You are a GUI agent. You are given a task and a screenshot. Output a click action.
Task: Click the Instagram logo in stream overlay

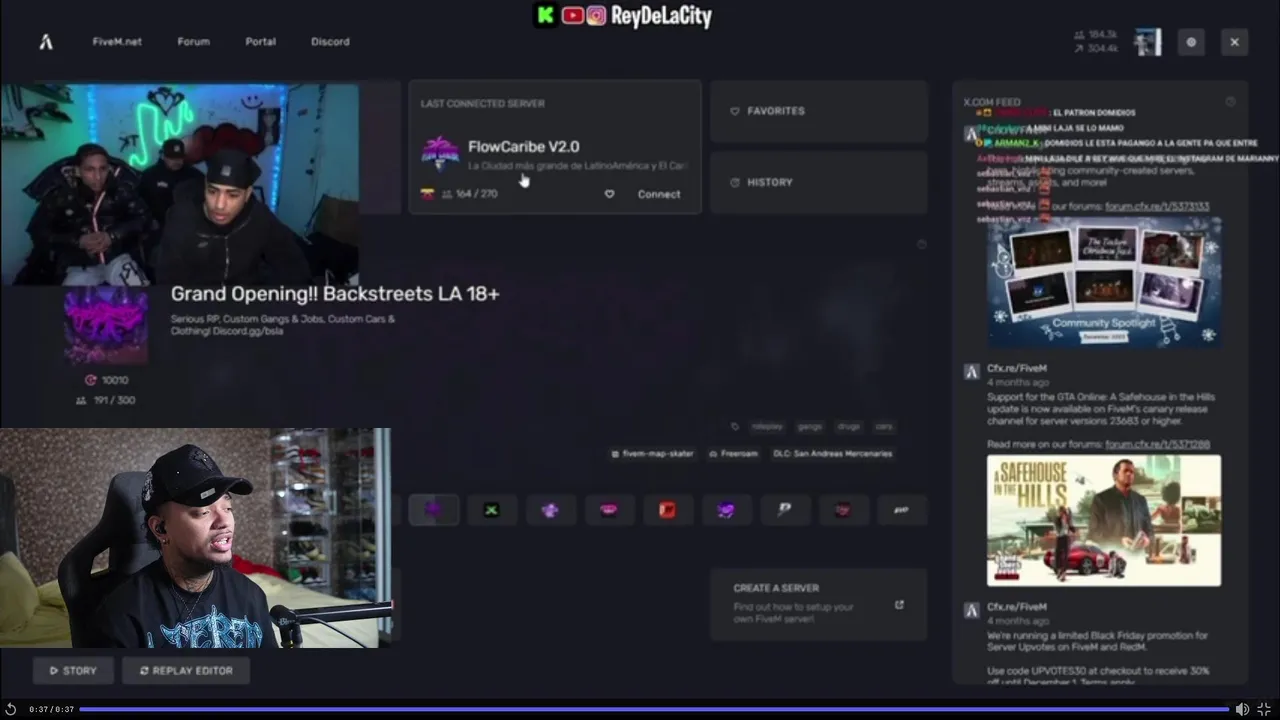click(597, 15)
